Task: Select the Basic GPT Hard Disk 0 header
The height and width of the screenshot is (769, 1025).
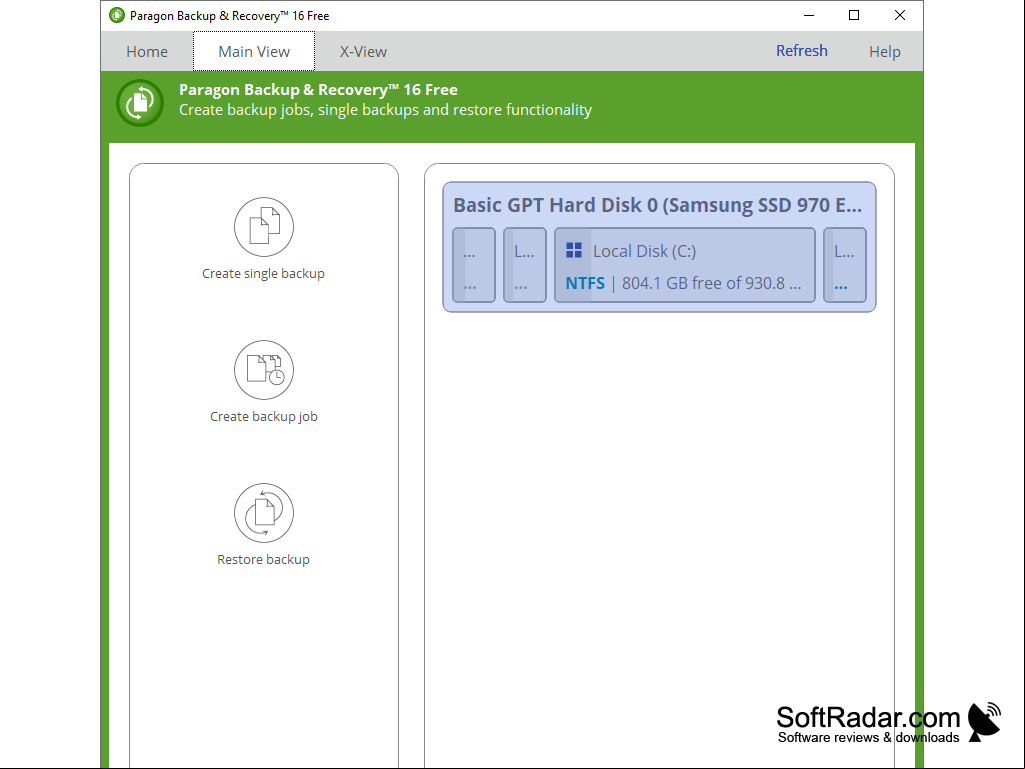Action: point(658,205)
